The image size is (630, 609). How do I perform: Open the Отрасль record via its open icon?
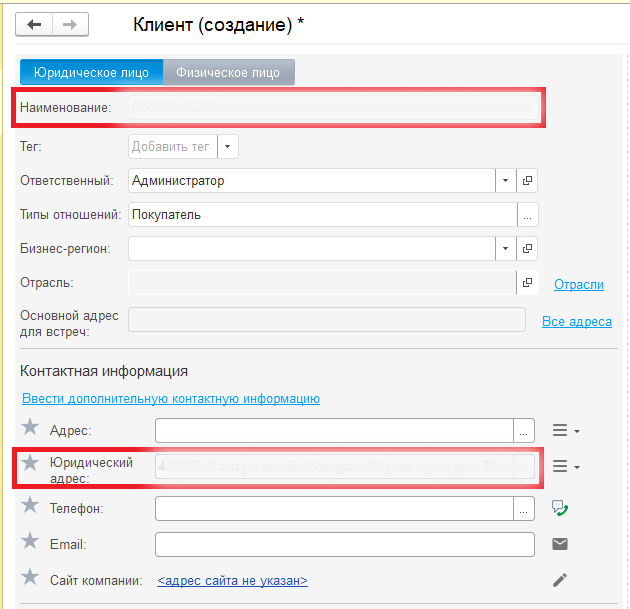click(528, 284)
